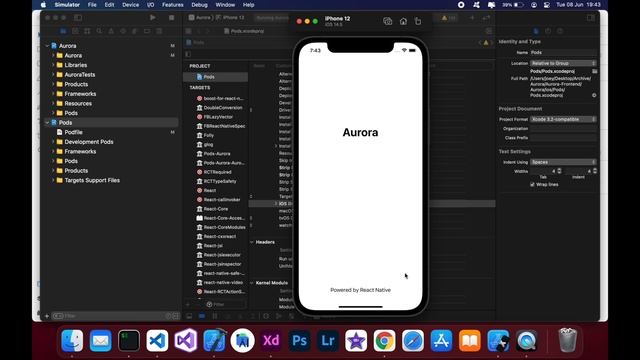Open Visual Studio Code from the Dock
640x360 pixels.
157,340
